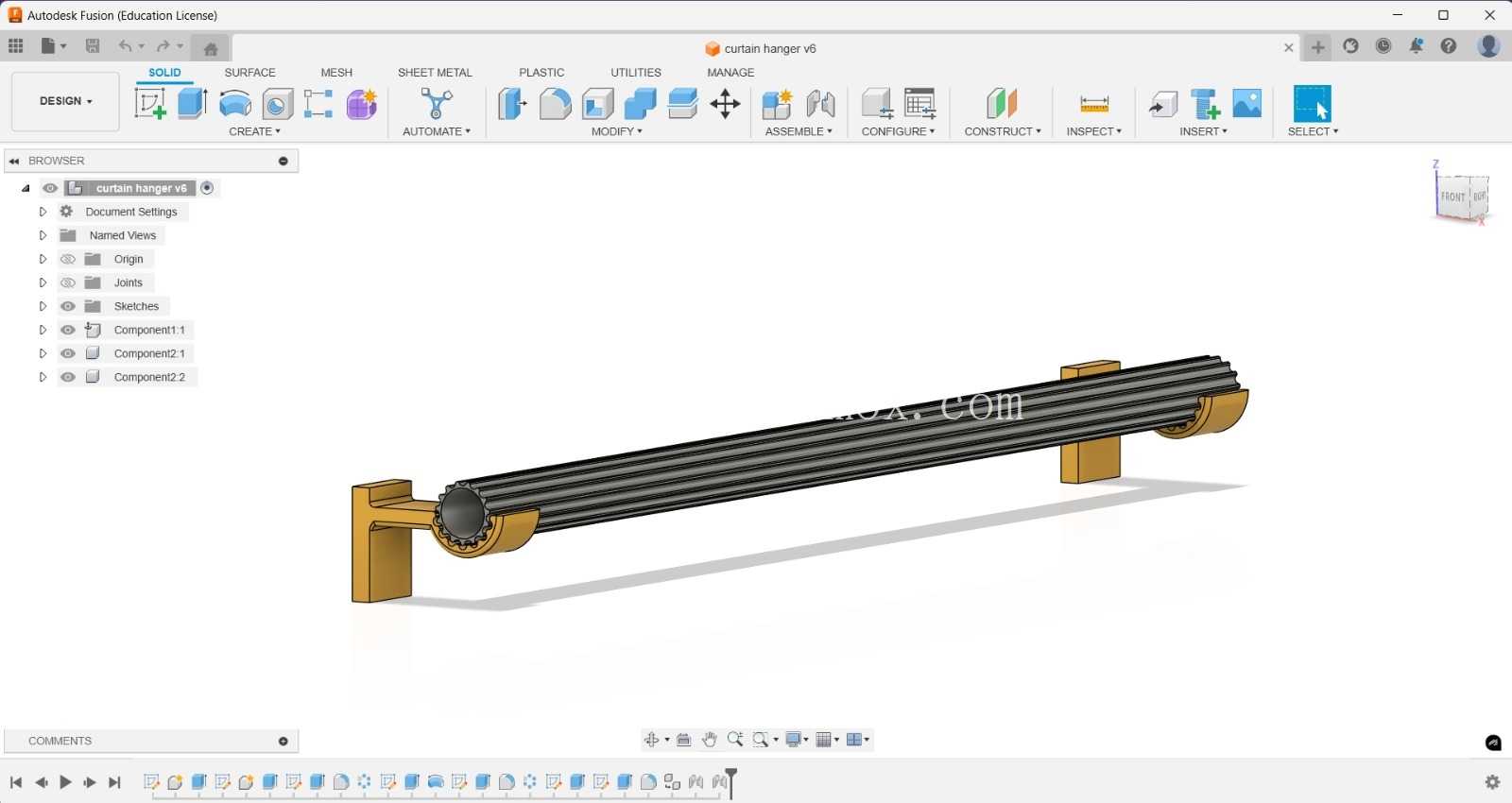The width and height of the screenshot is (1512, 803).
Task: Open the CONSTRUCT menu label
Action: tap(1003, 131)
